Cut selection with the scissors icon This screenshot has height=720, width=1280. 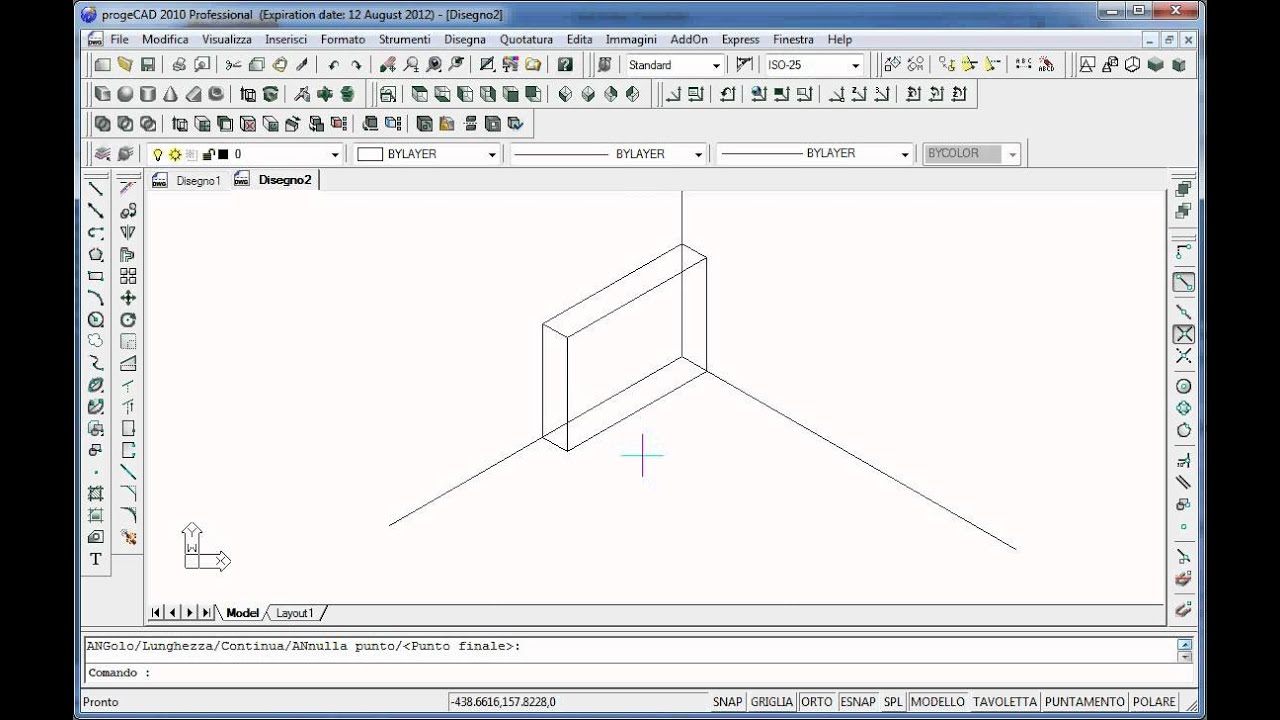(x=233, y=65)
